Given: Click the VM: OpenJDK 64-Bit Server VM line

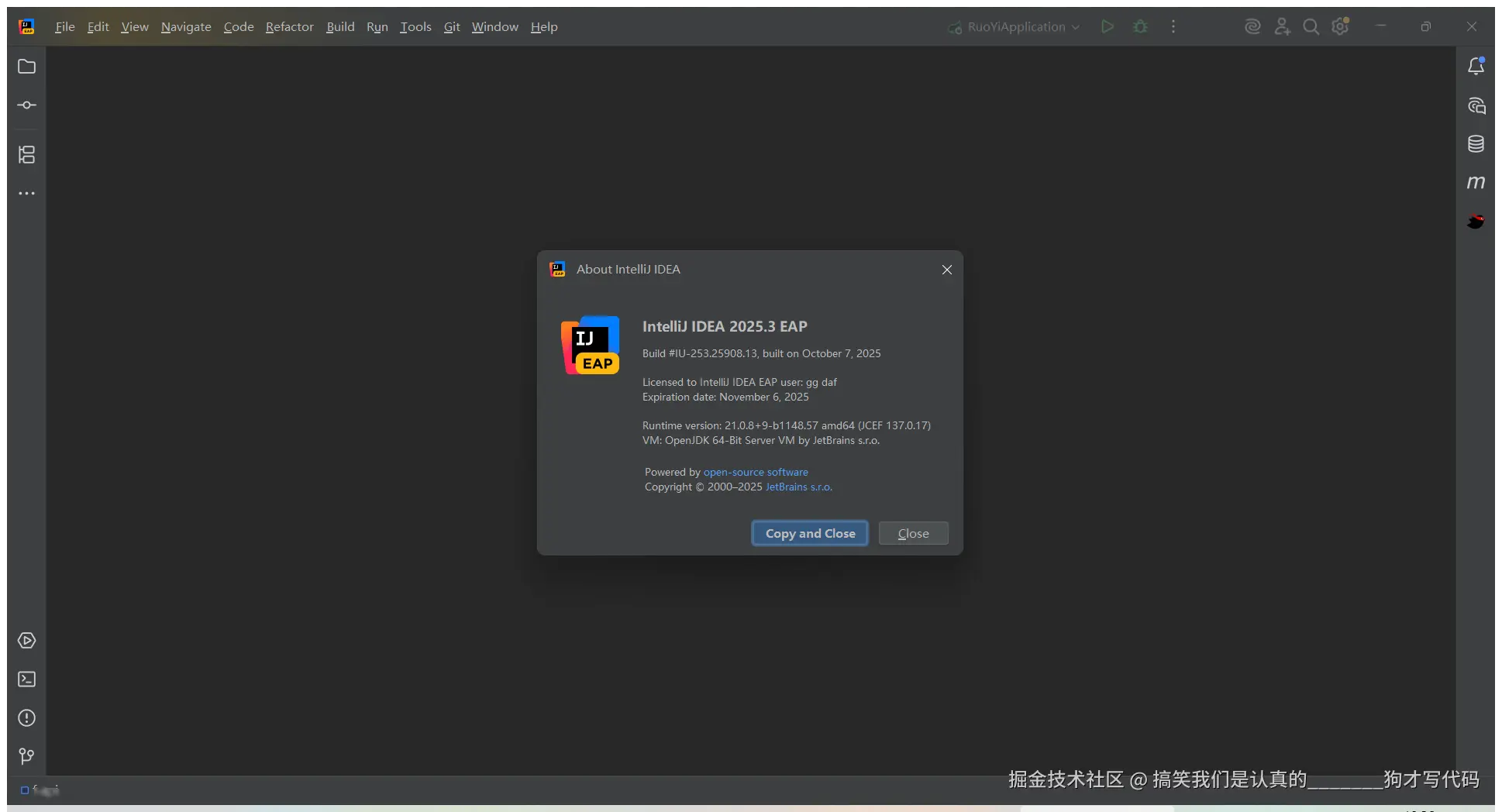Looking at the screenshot, I should coord(761,440).
